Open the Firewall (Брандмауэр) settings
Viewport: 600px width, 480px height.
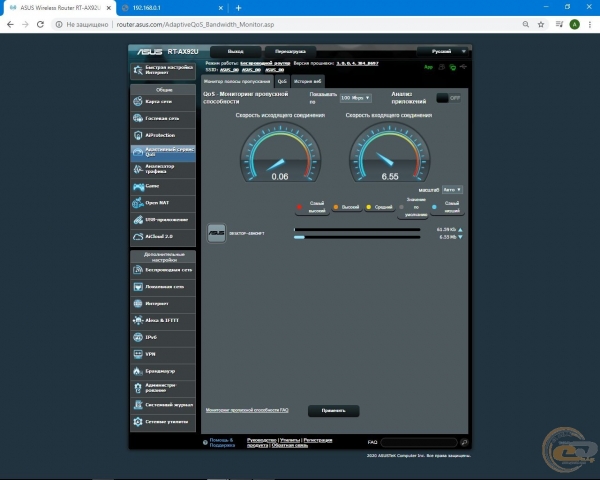click(x=163, y=371)
